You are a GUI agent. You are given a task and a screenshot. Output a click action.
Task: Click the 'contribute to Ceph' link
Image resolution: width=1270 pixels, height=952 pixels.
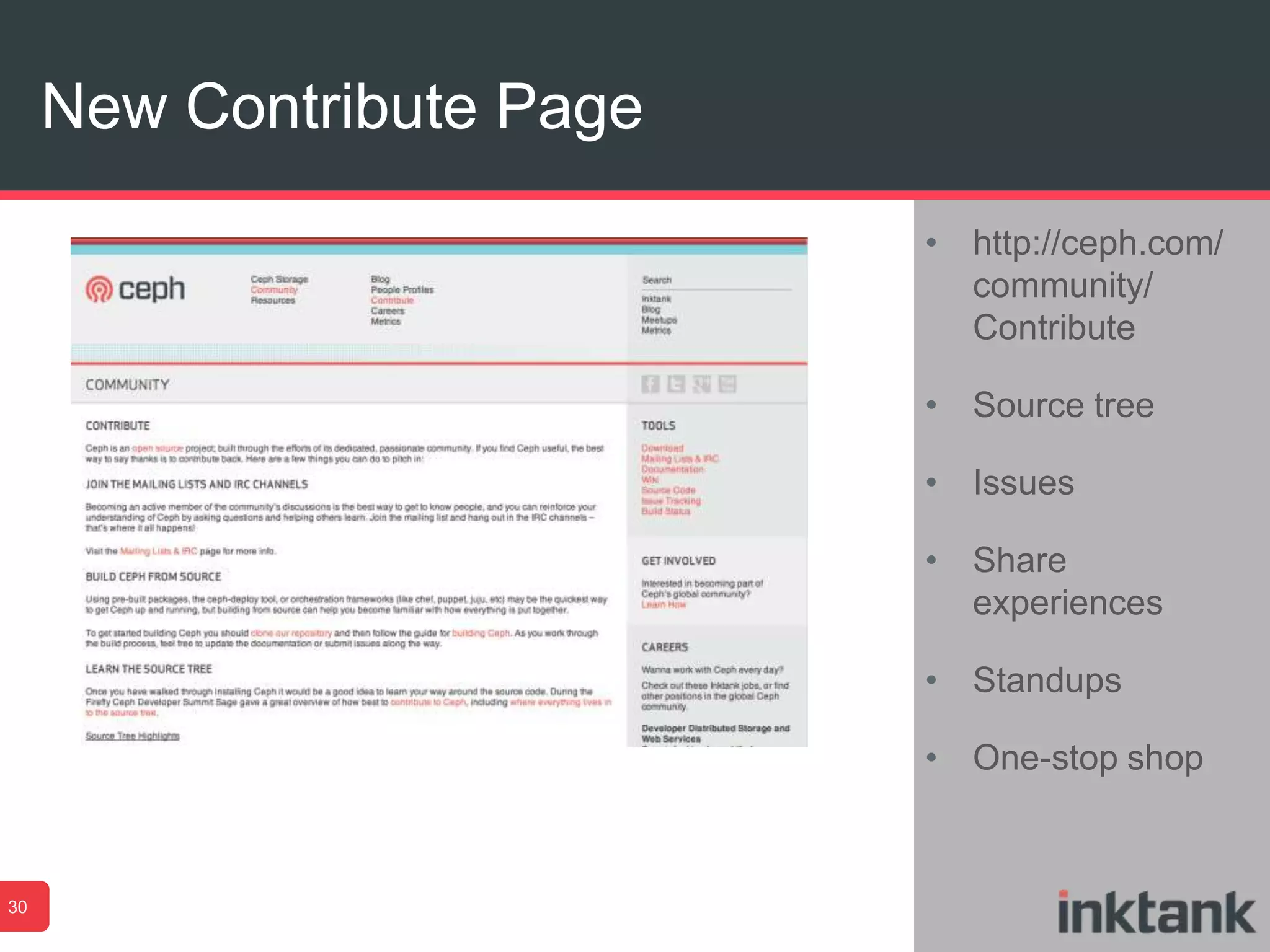point(428,703)
